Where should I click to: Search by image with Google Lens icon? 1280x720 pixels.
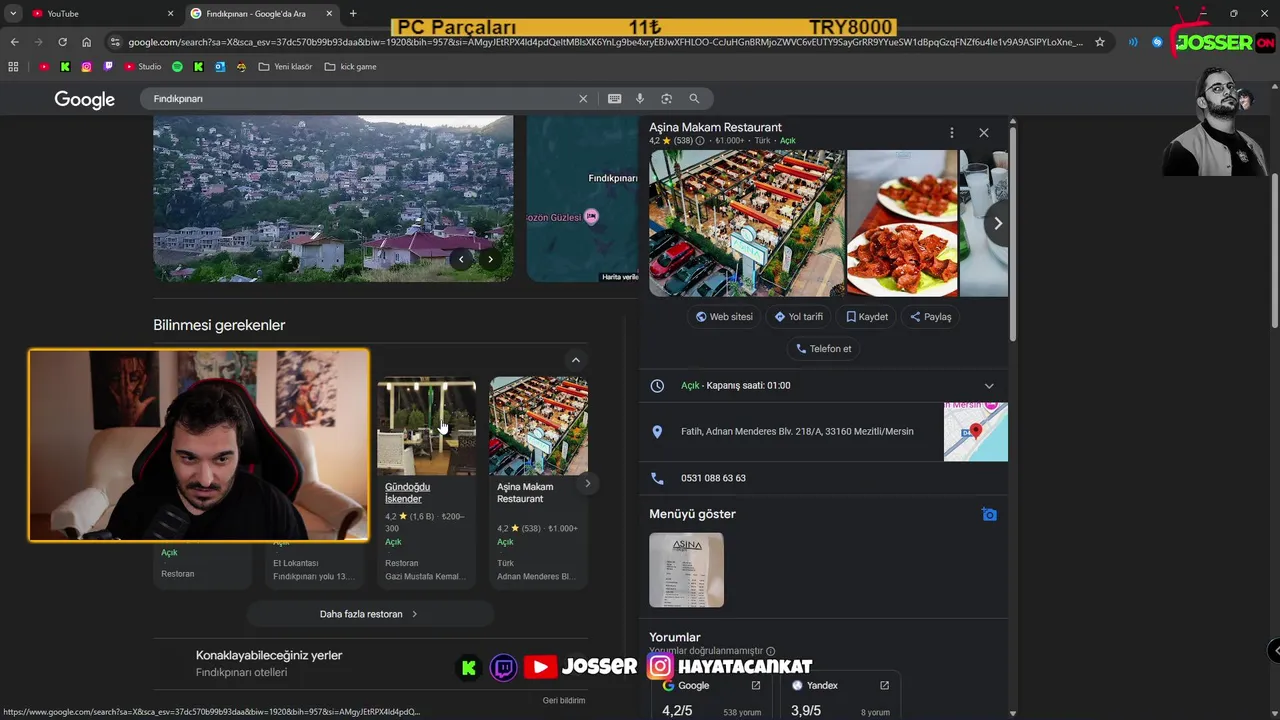pos(667,99)
